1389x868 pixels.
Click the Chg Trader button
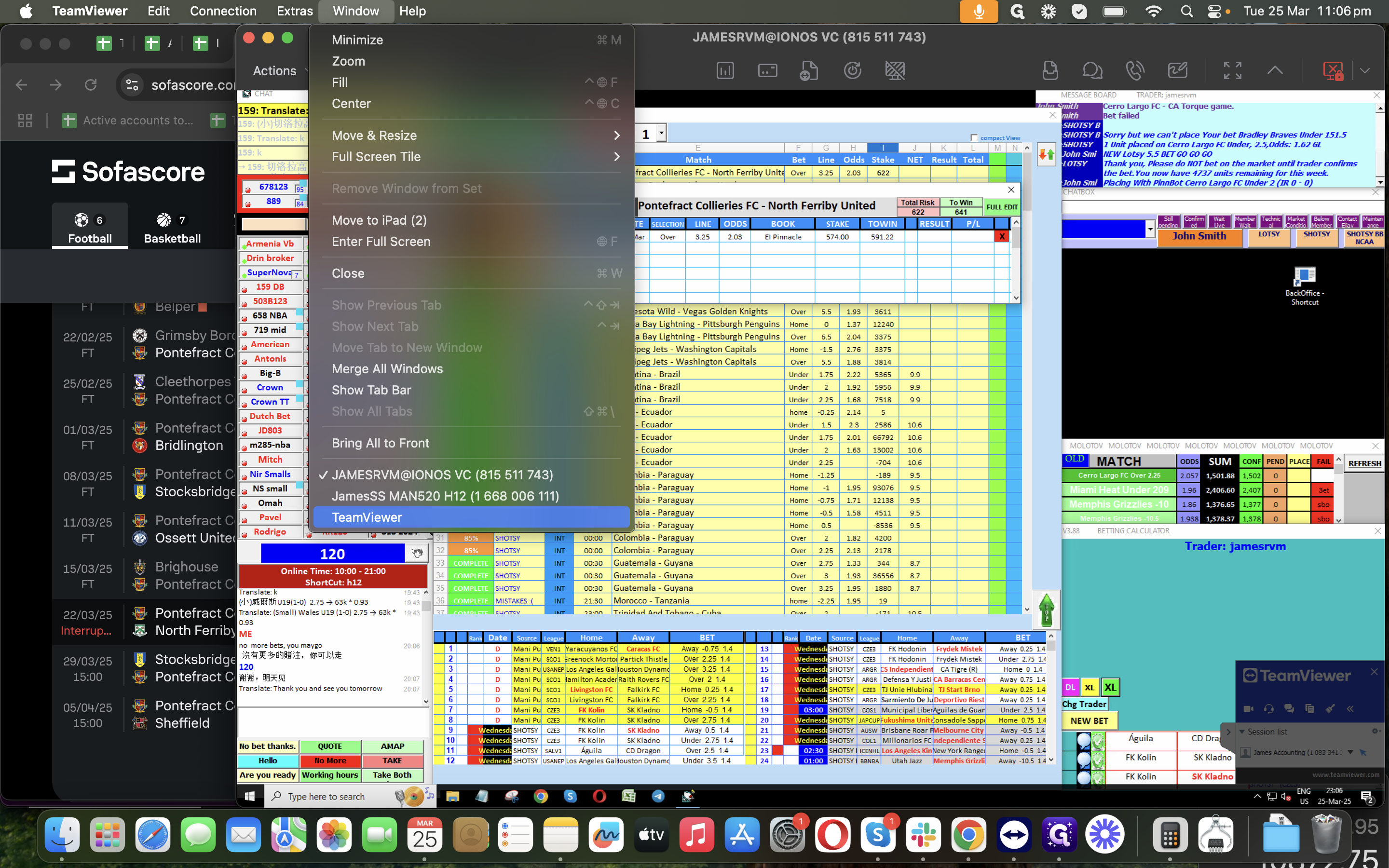coord(1084,704)
